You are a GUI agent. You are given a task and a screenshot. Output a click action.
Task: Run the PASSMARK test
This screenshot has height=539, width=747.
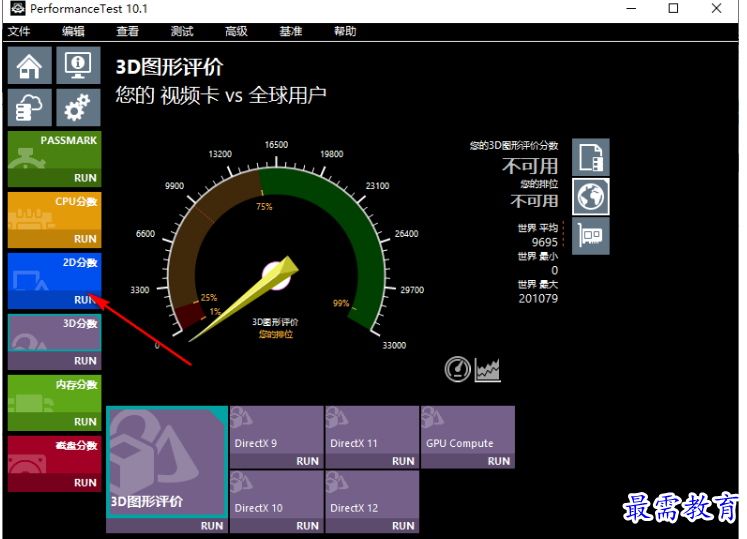pyautogui.click(x=85, y=178)
